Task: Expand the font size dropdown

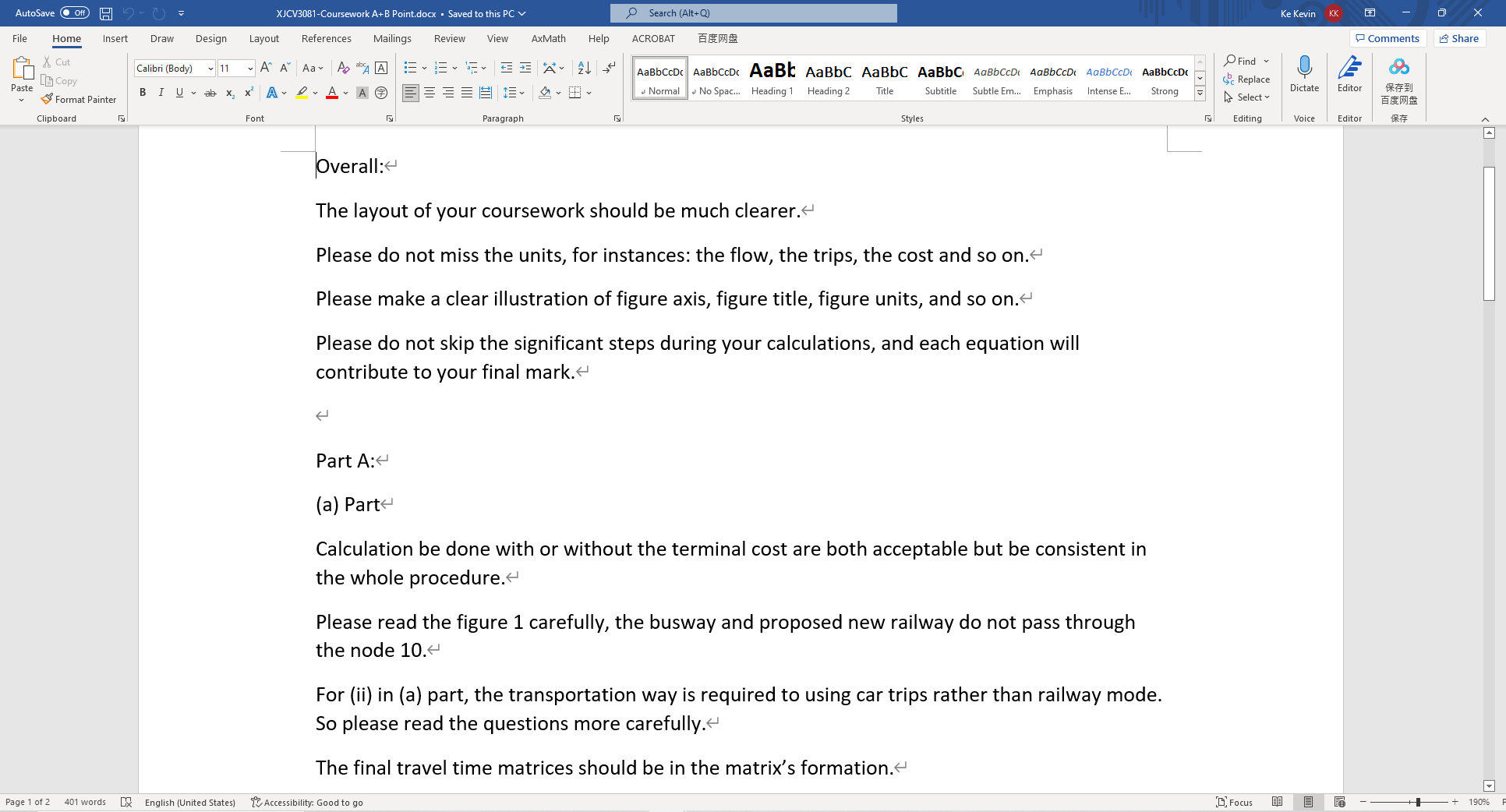Action: coord(250,69)
